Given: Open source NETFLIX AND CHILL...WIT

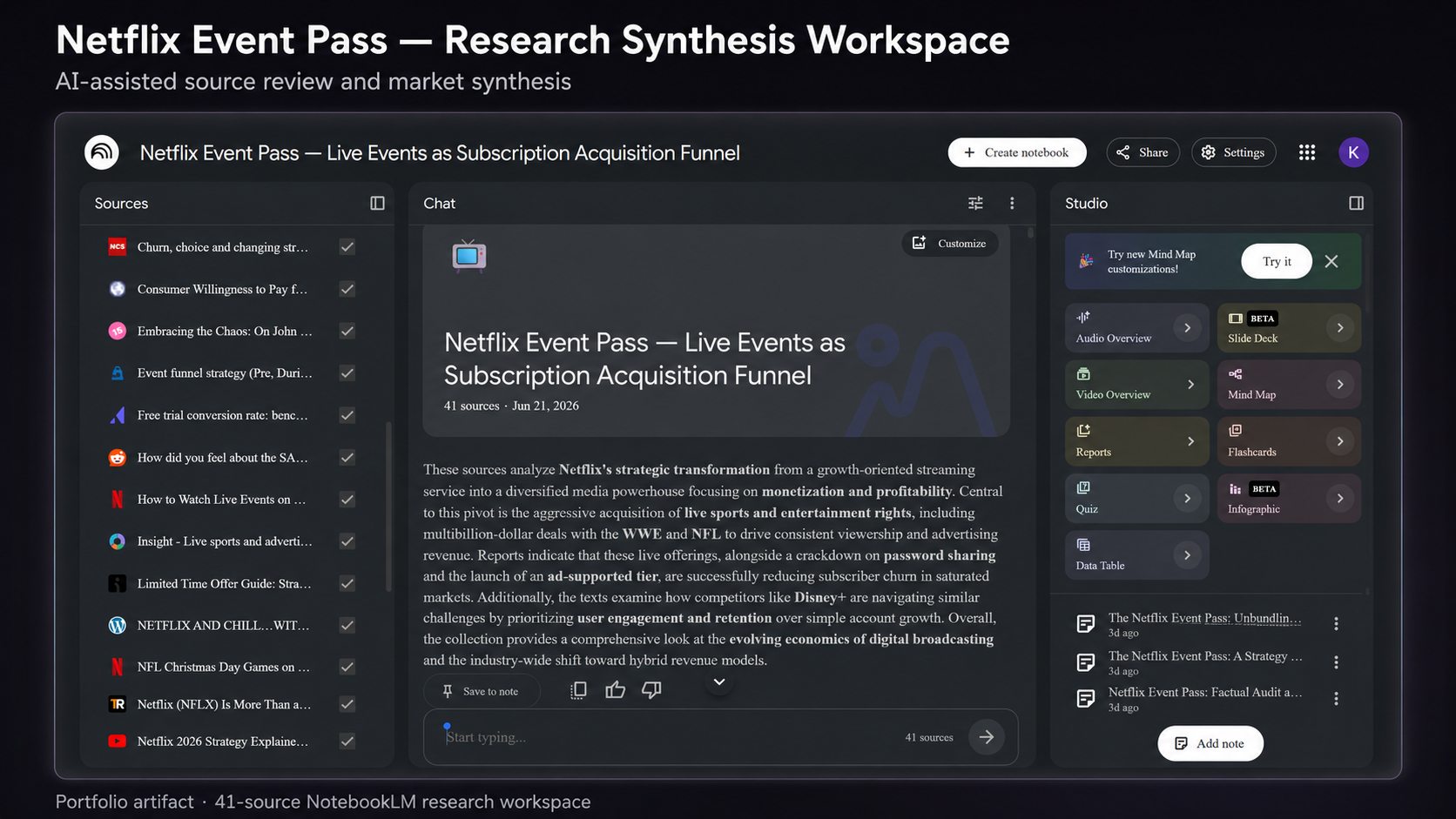Looking at the screenshot, I should 223,625.
